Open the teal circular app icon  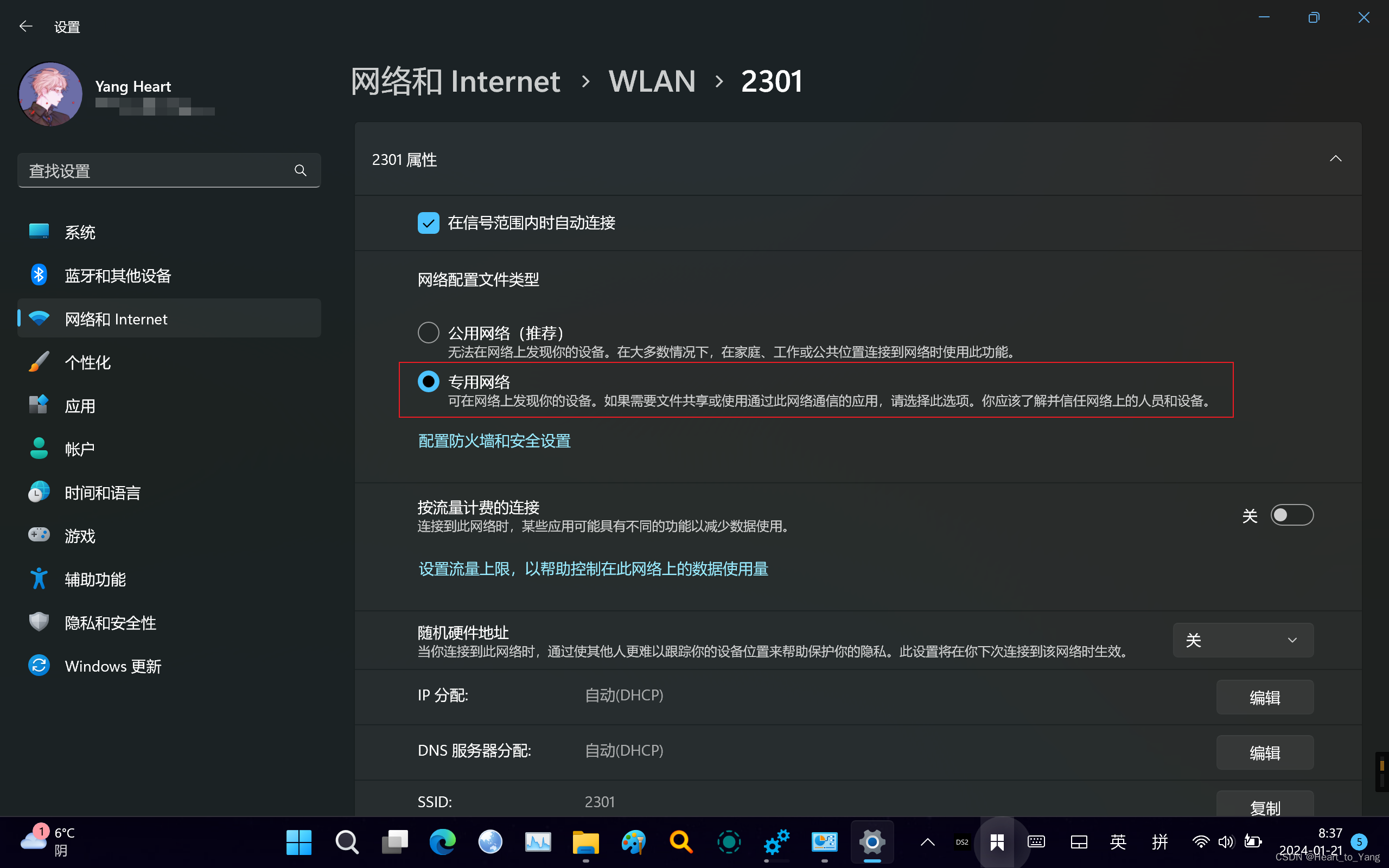point(729,842)
